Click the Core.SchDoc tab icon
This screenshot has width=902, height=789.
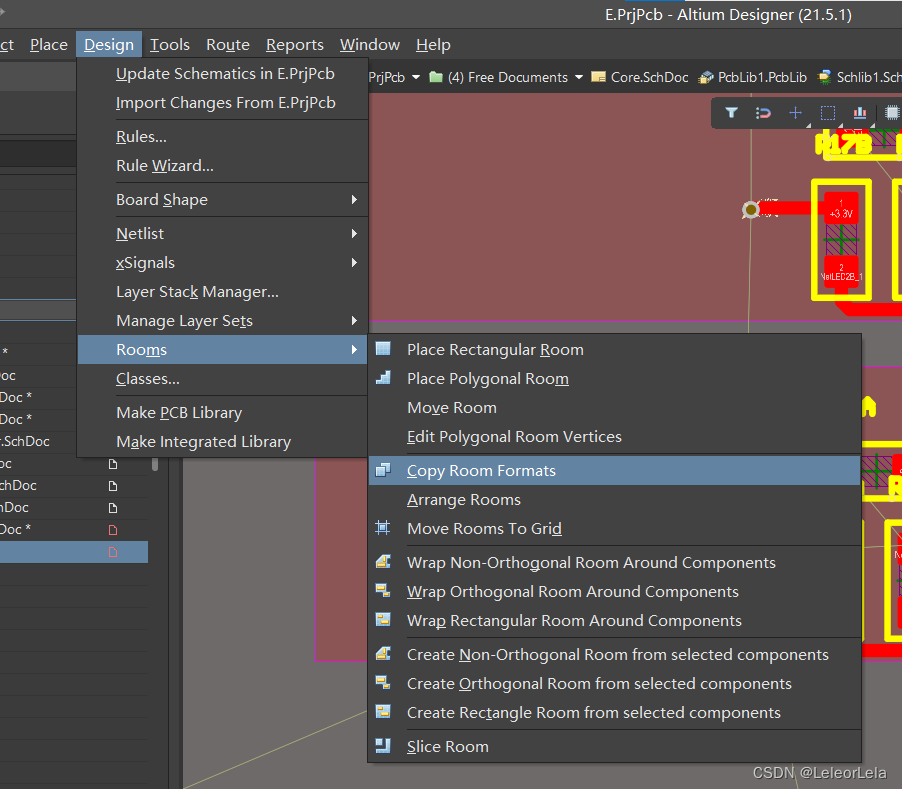(598, 77)
